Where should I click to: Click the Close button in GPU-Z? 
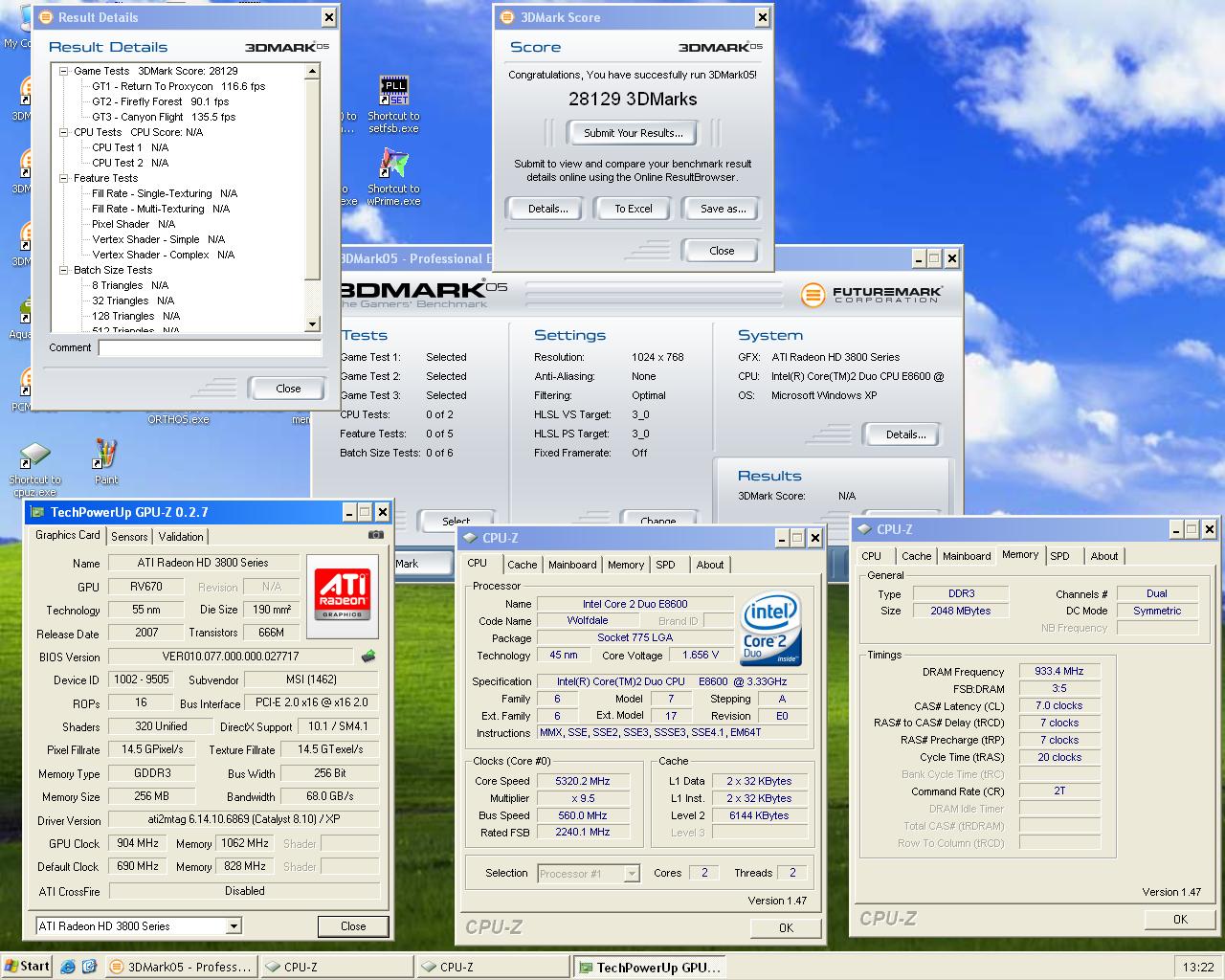[x=353, y=926]
